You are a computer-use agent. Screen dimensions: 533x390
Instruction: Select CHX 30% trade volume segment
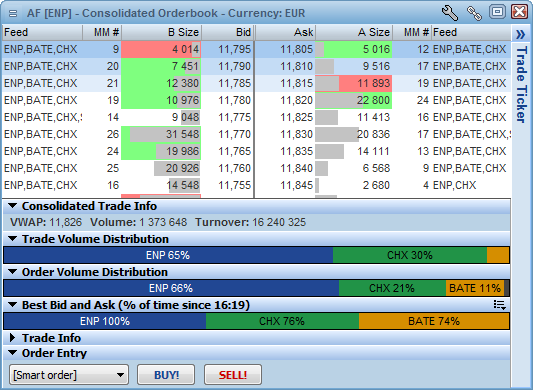point(410,255)
